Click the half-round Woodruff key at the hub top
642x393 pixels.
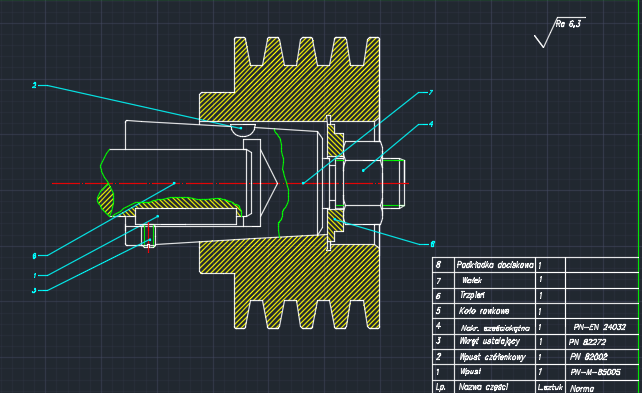[x=243, y=130]
